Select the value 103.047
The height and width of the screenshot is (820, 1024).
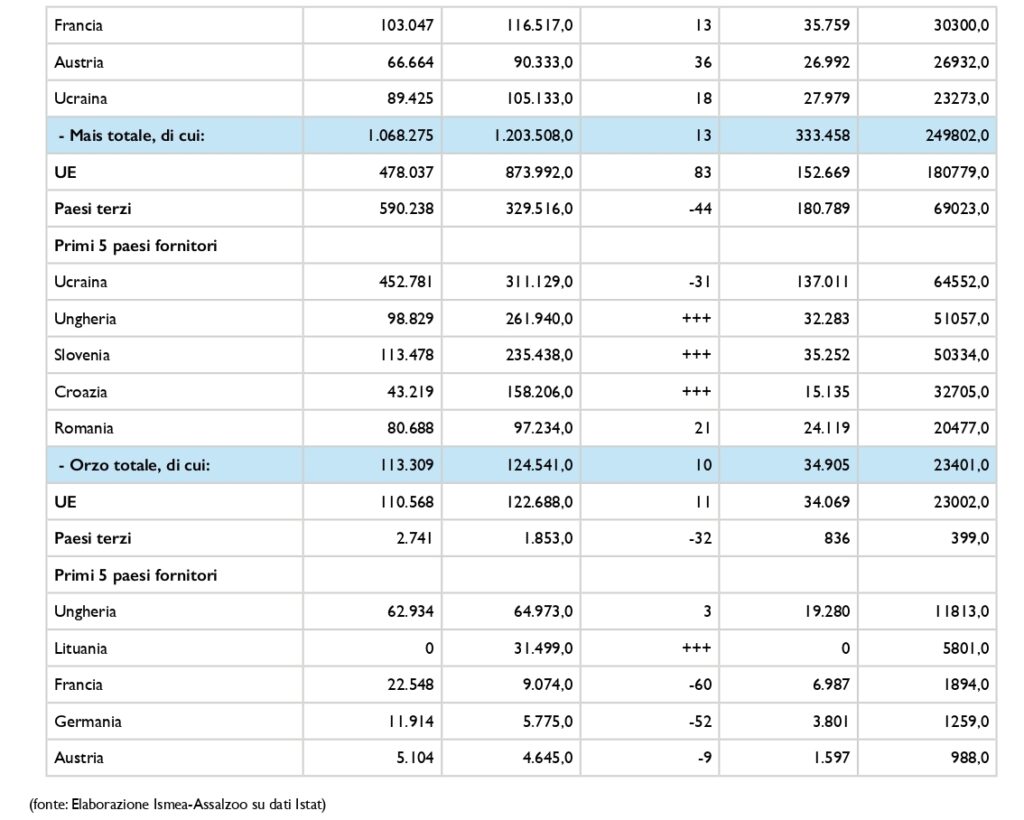coord(406,25)
